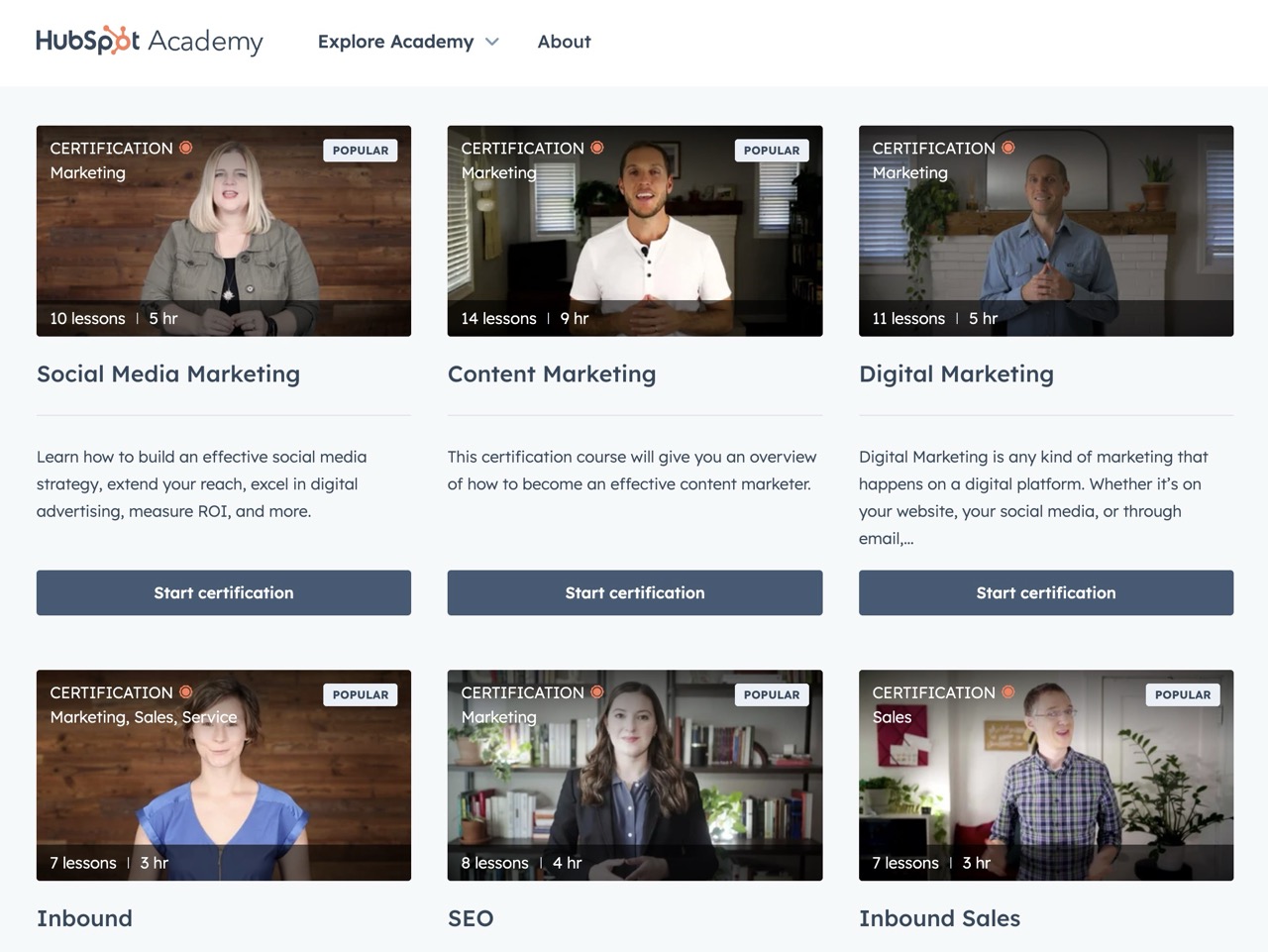Click certification badge icon on Digital Marketing card
The image size is (1268, 952).
[x=1008, y=148]
